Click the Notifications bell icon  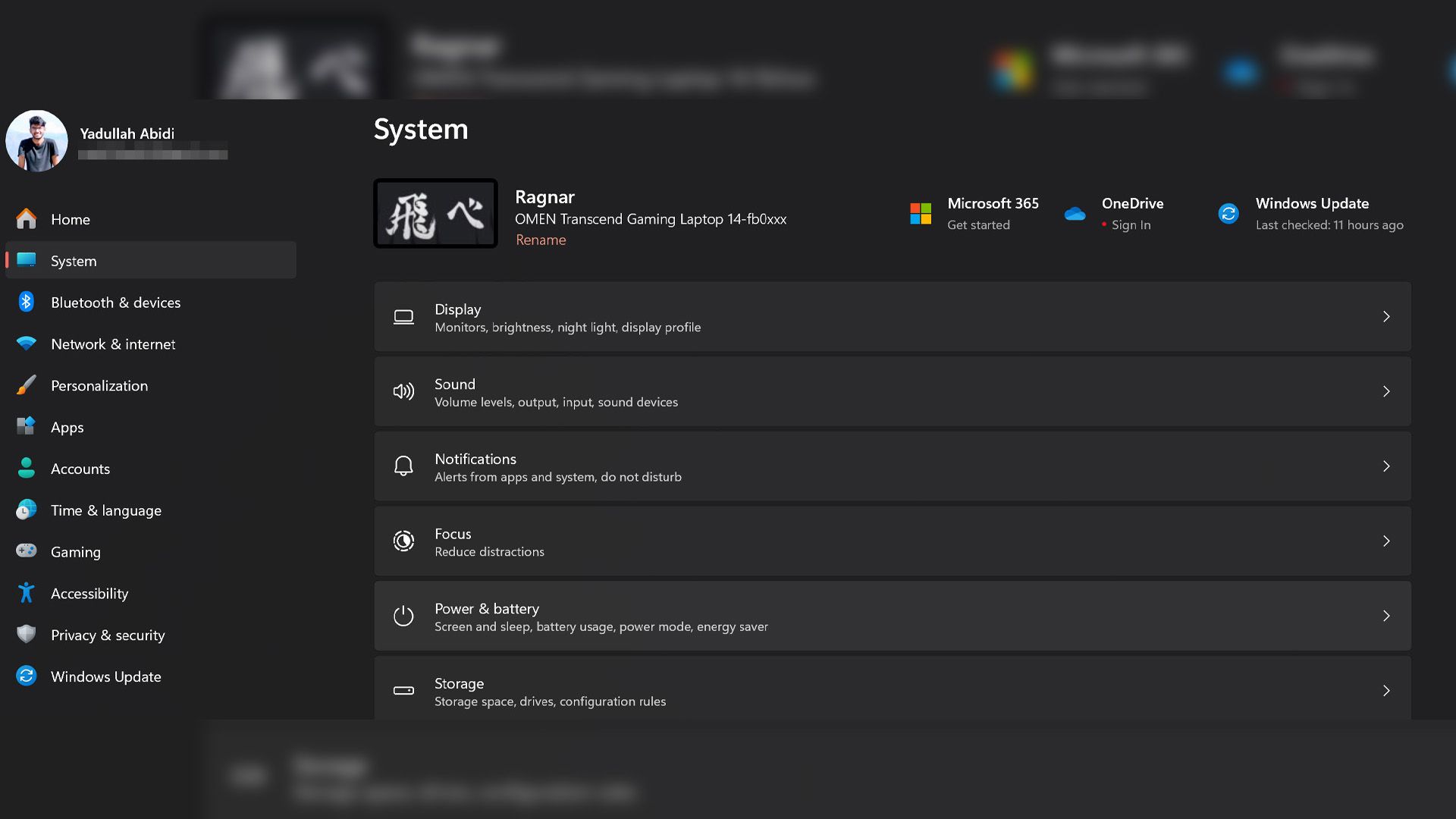pyautogui.click(x=403, y=466)
